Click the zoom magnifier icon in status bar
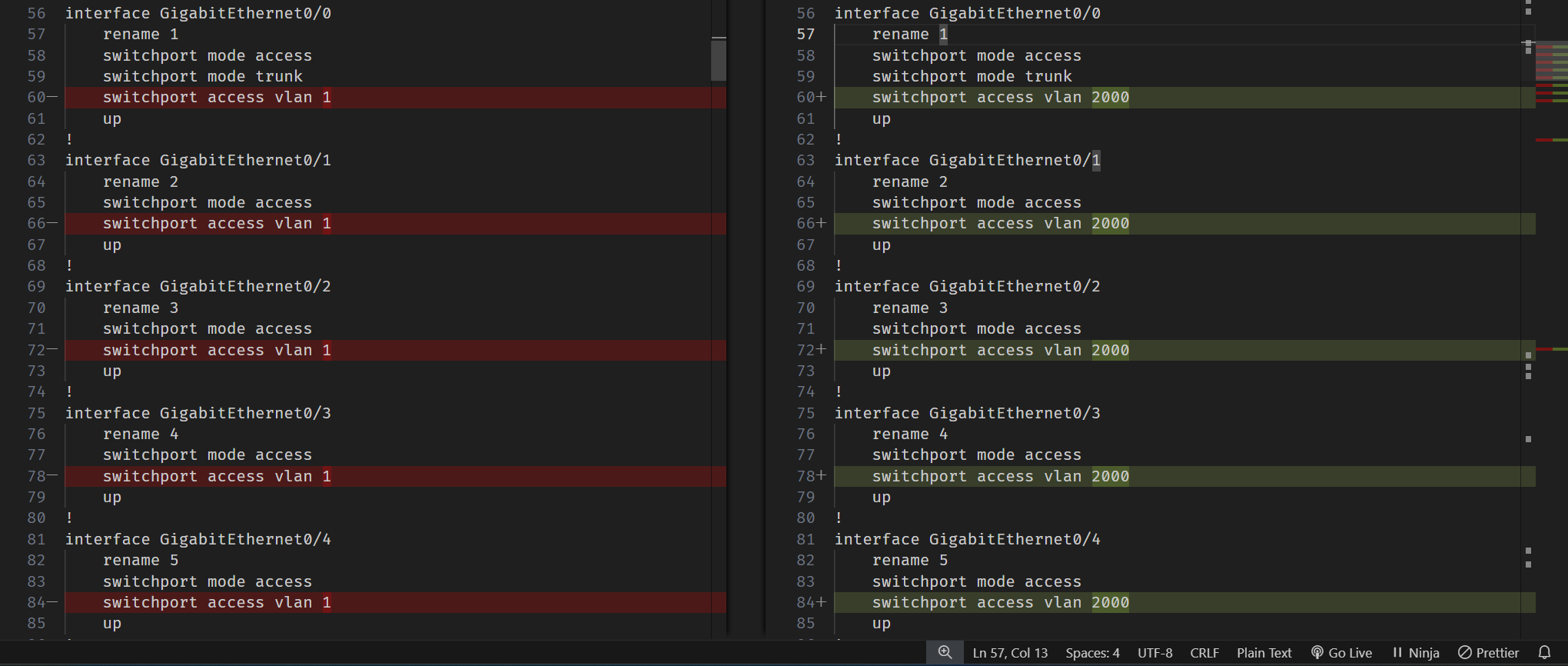The height and width of the screenshot is (666, 1568). [x=945, y=652]
